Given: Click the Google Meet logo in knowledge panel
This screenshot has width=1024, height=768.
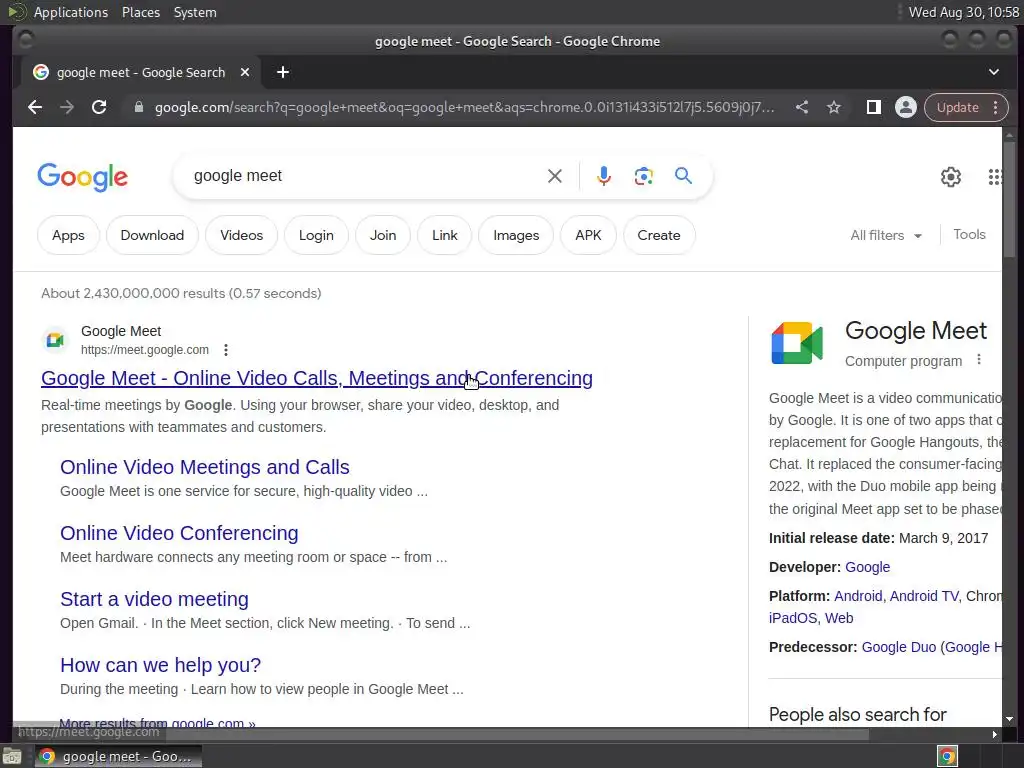Looking at the screenshot, I should (x=797, y=343).
